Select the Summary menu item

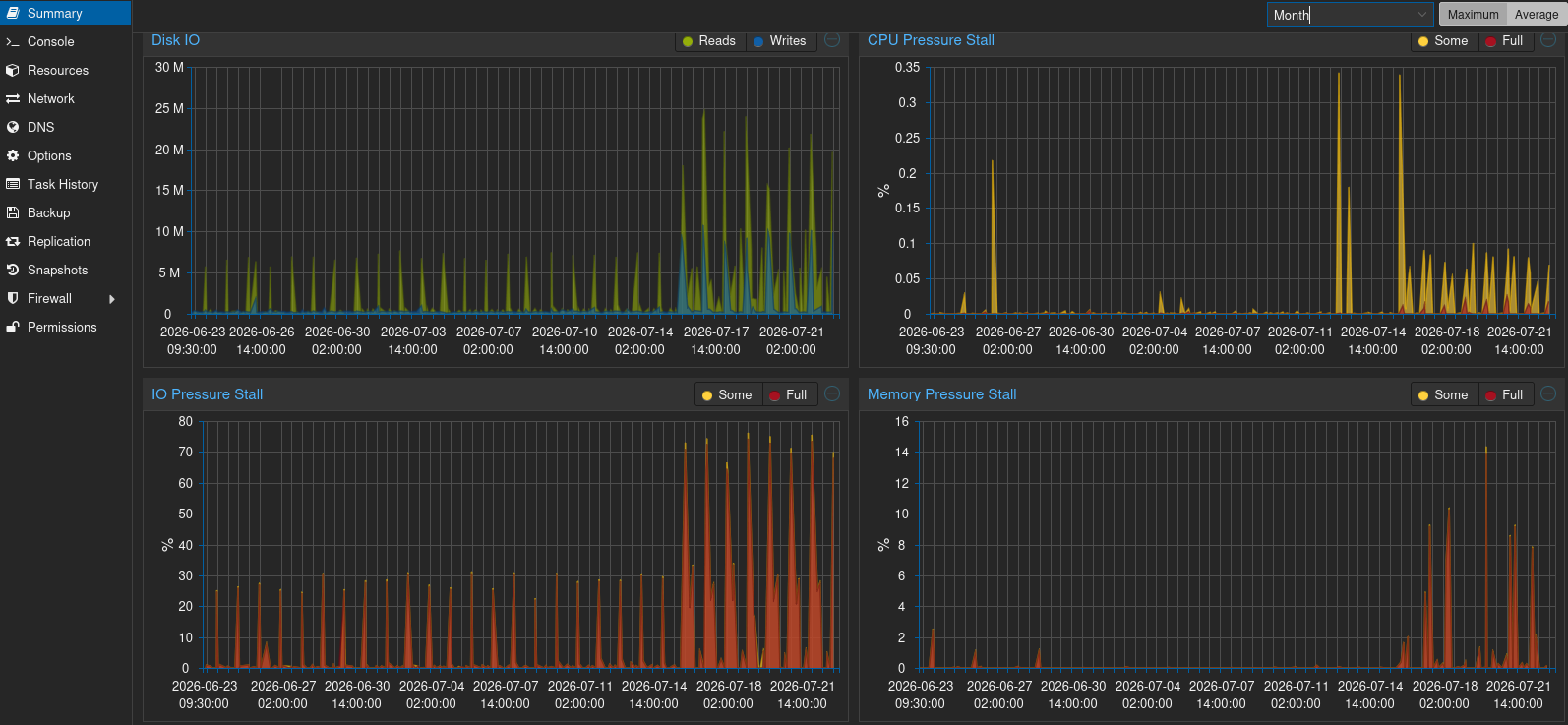[66, 14]
